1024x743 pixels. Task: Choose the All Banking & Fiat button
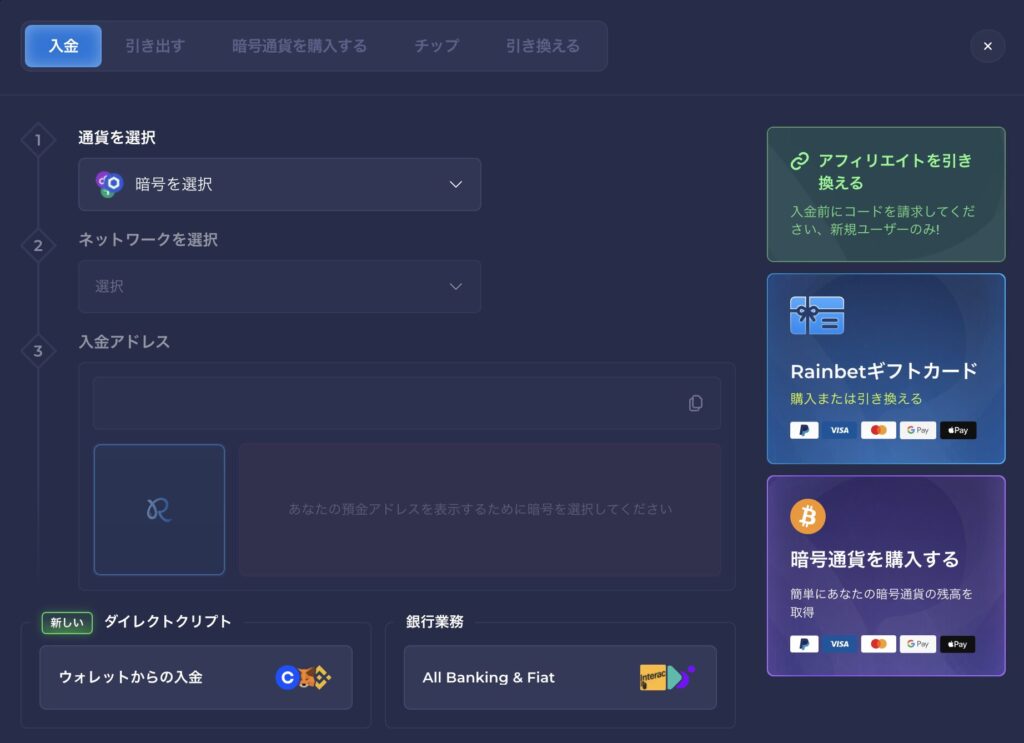click(x=560, y=677)
